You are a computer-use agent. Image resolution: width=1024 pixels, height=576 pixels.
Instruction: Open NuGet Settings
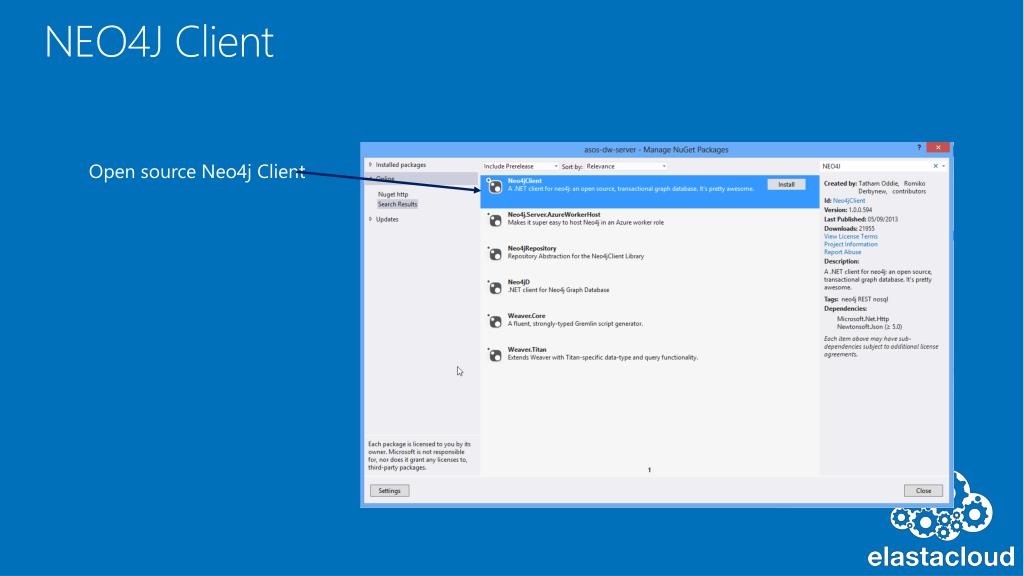(x=389, y=490)
